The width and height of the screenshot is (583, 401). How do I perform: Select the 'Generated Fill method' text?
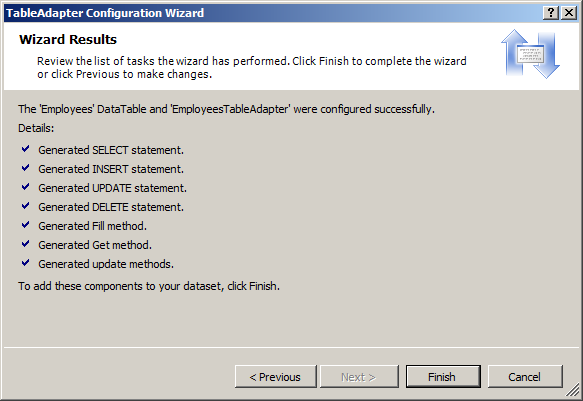point(93,226)
